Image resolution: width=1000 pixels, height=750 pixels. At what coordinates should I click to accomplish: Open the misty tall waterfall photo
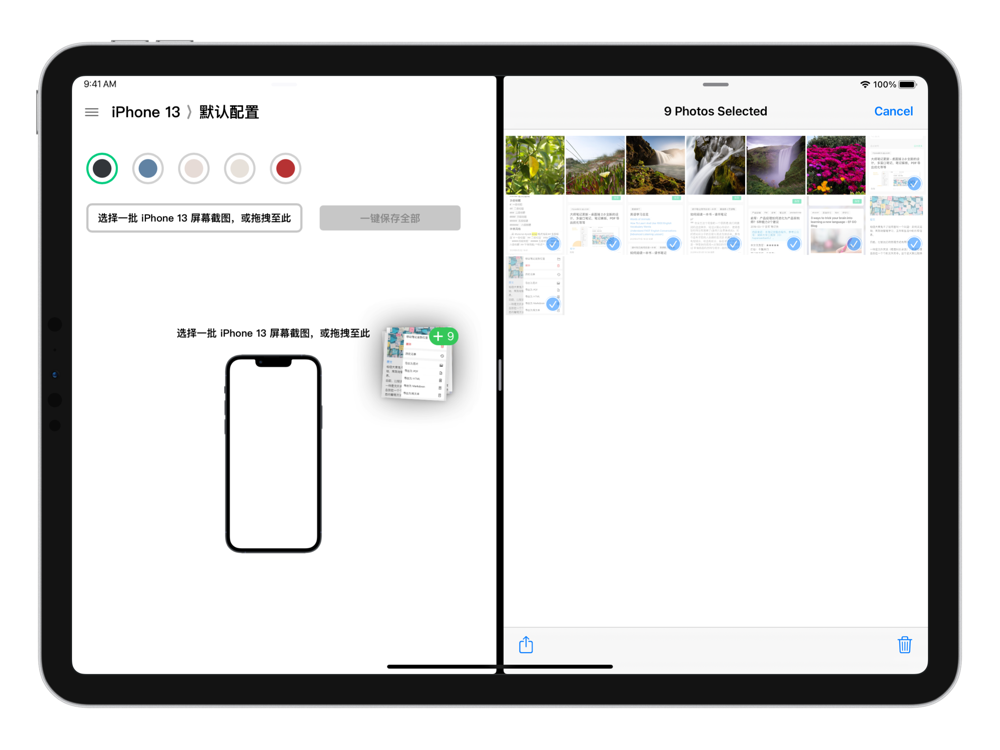[776, 165]
